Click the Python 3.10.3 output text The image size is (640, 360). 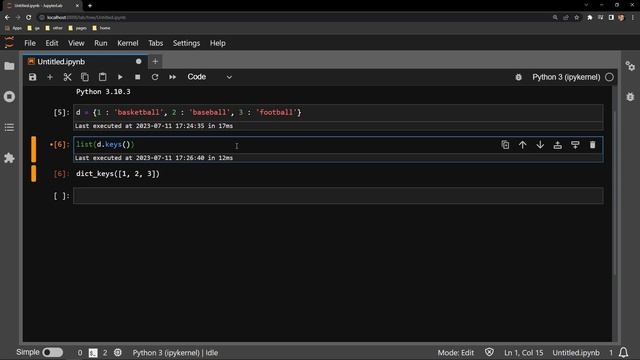(103, 92)
